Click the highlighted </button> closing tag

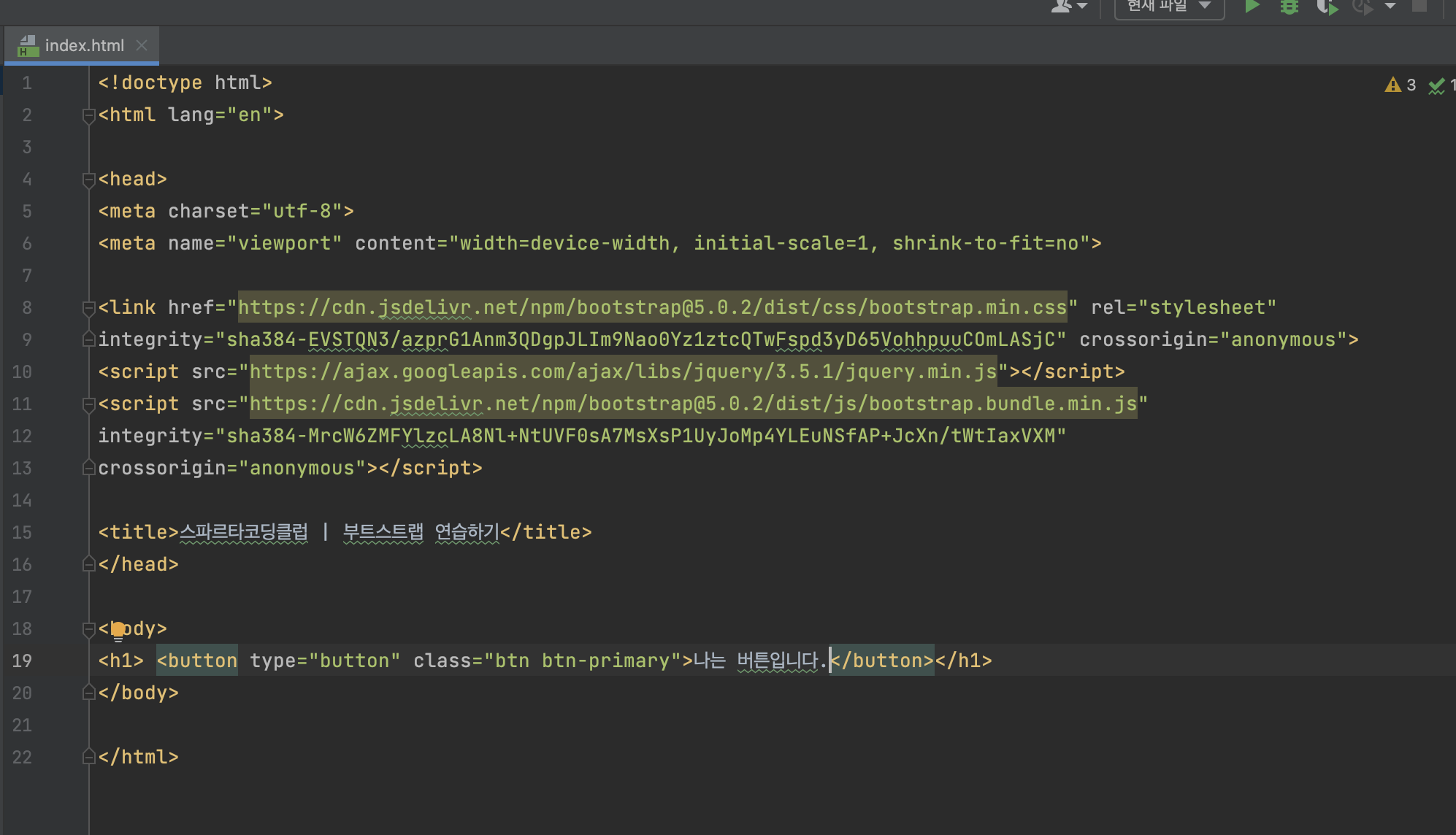[882, 661]
